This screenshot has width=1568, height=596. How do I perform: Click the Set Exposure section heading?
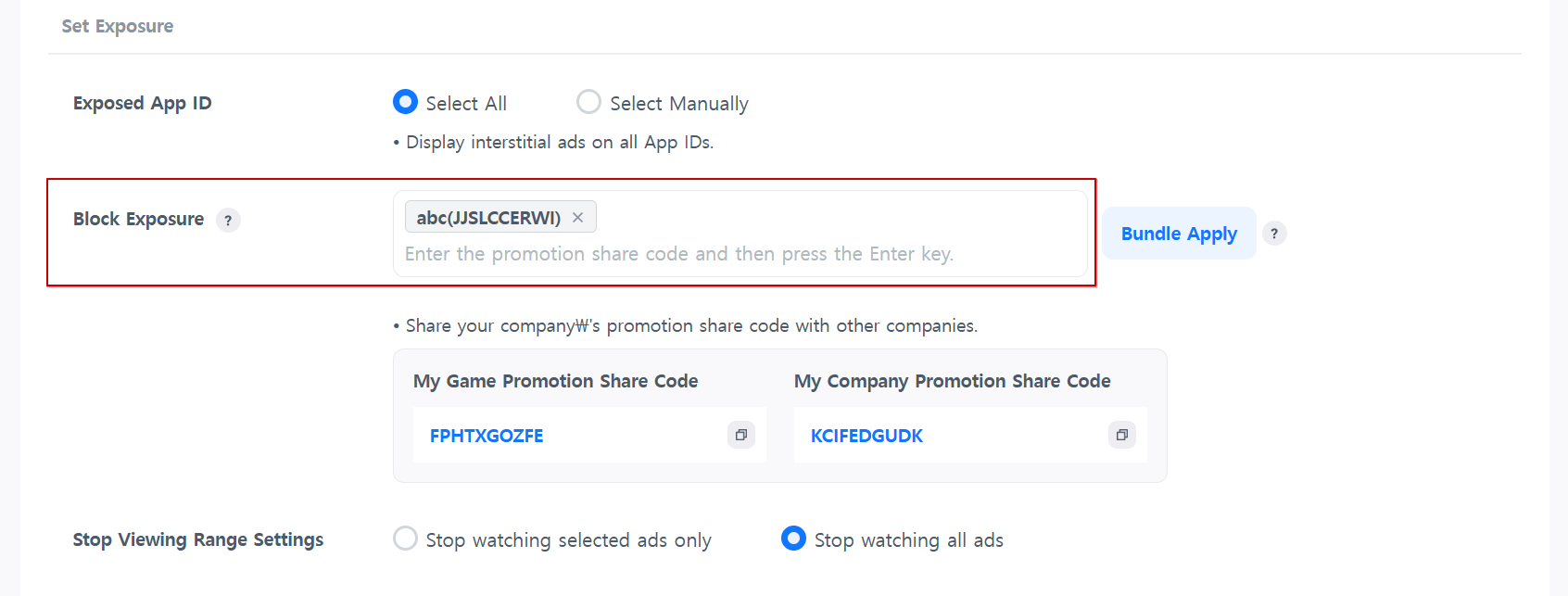pos(118,26)
